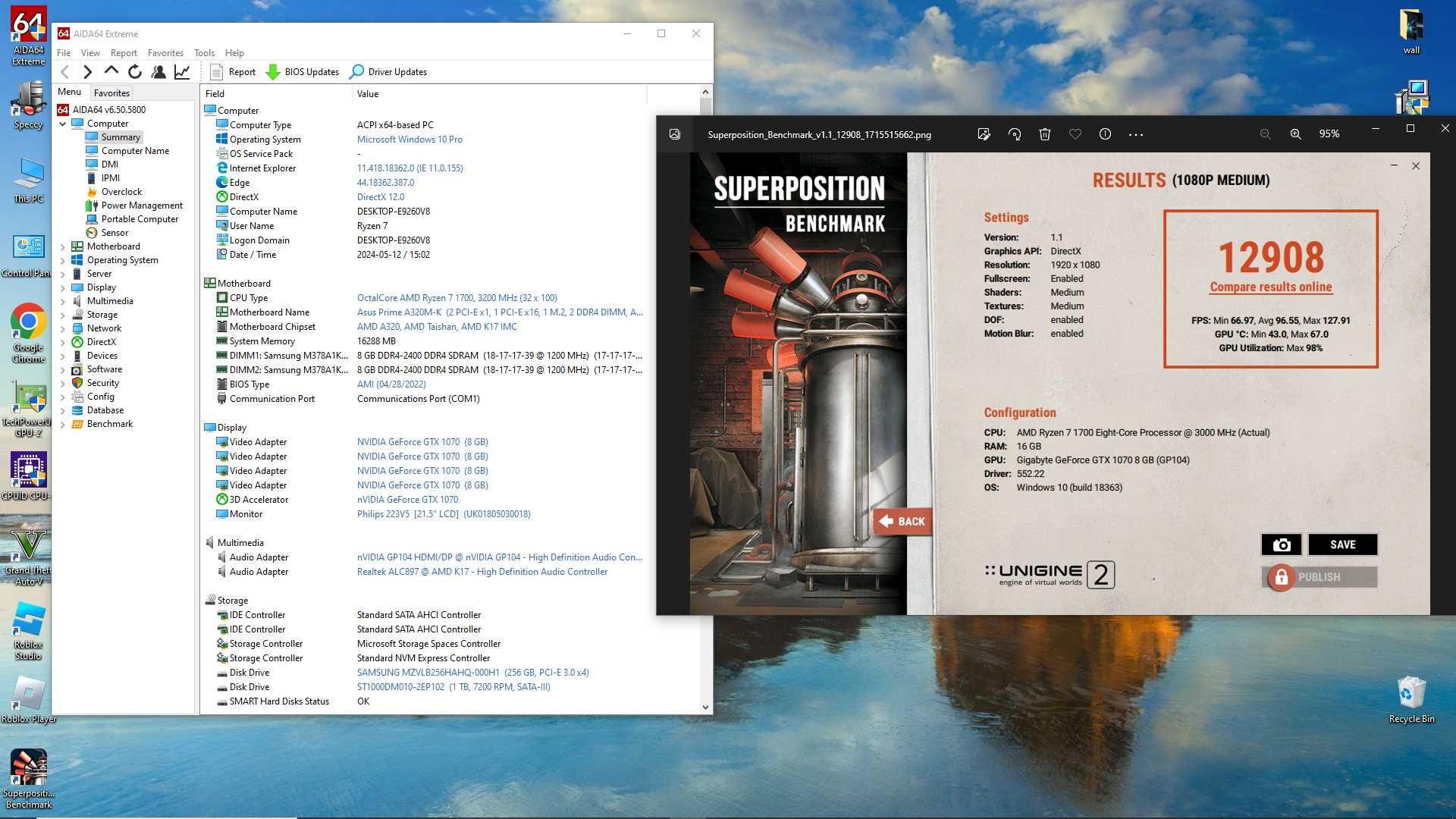
Task: Open the AIDA64 user profile toolbar icon
Action: coord(158,72)
